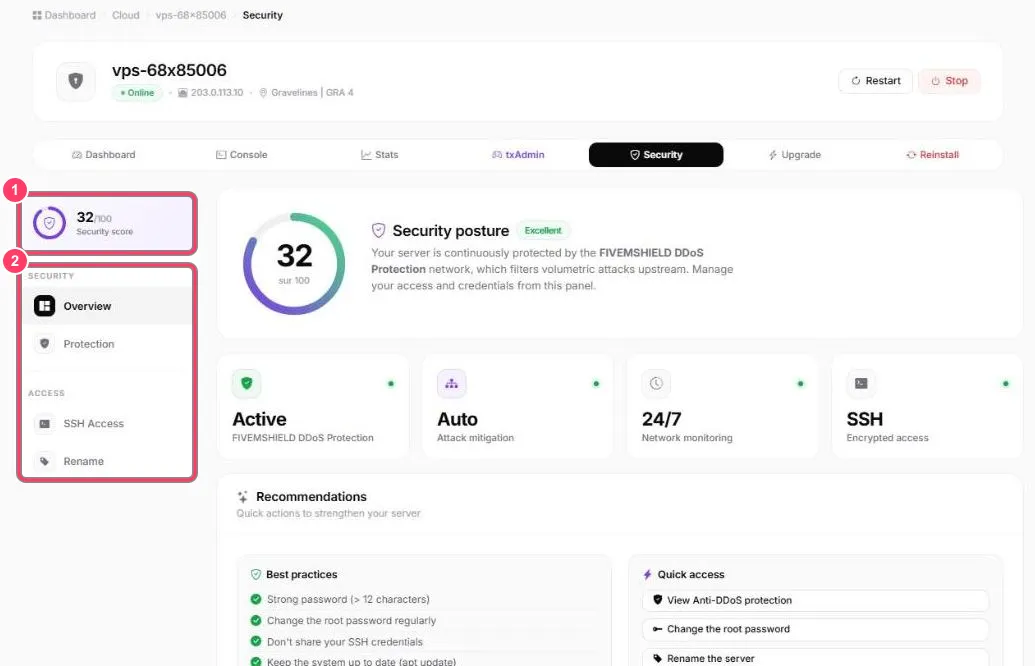Click the IP address 203.0.113.10
Image resolution: width=1035 pixels, height=666 pixels.
[x=217, y=93]
